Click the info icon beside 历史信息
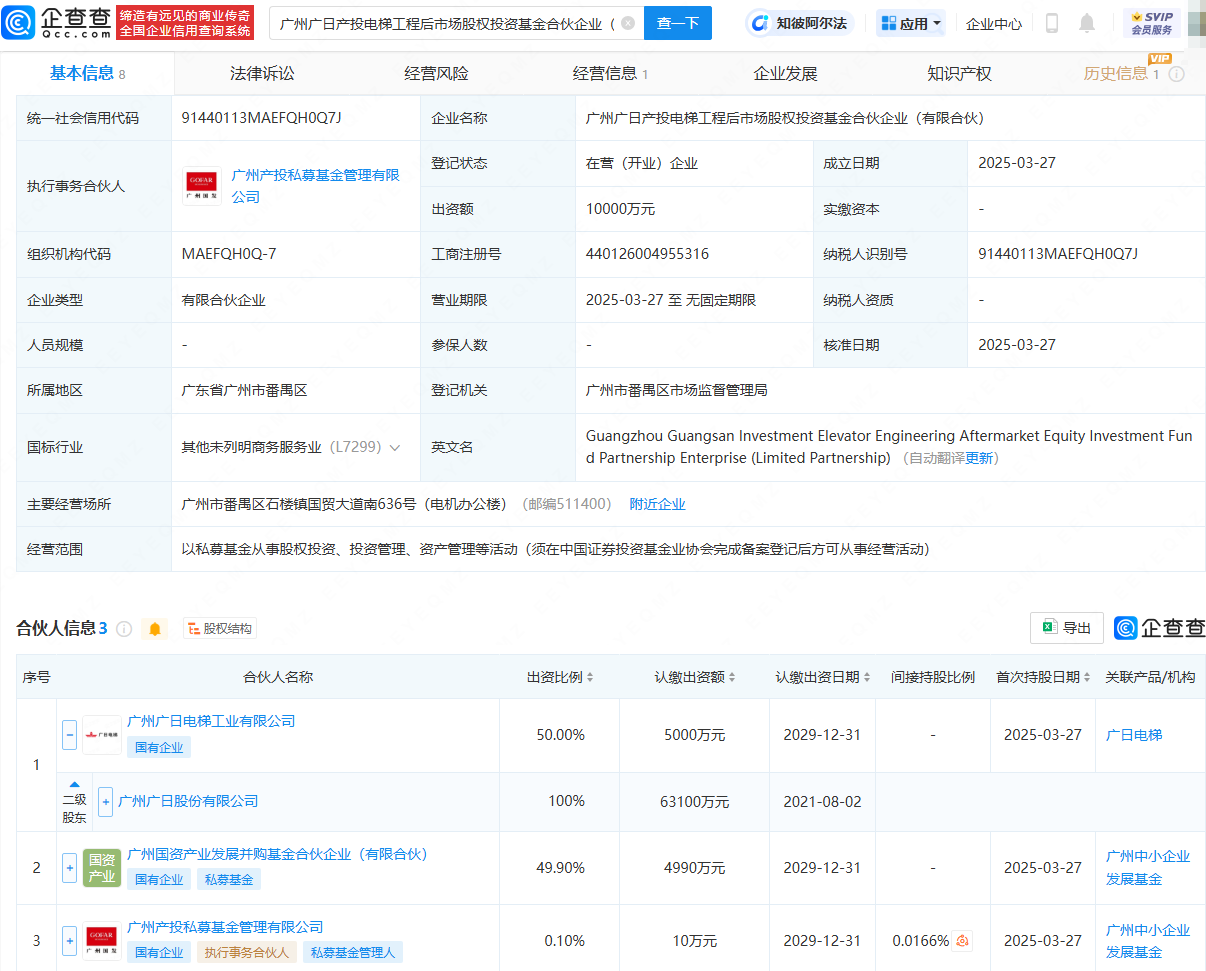This screenshot has height=971, width=1206. click(x=1177, y=74)
